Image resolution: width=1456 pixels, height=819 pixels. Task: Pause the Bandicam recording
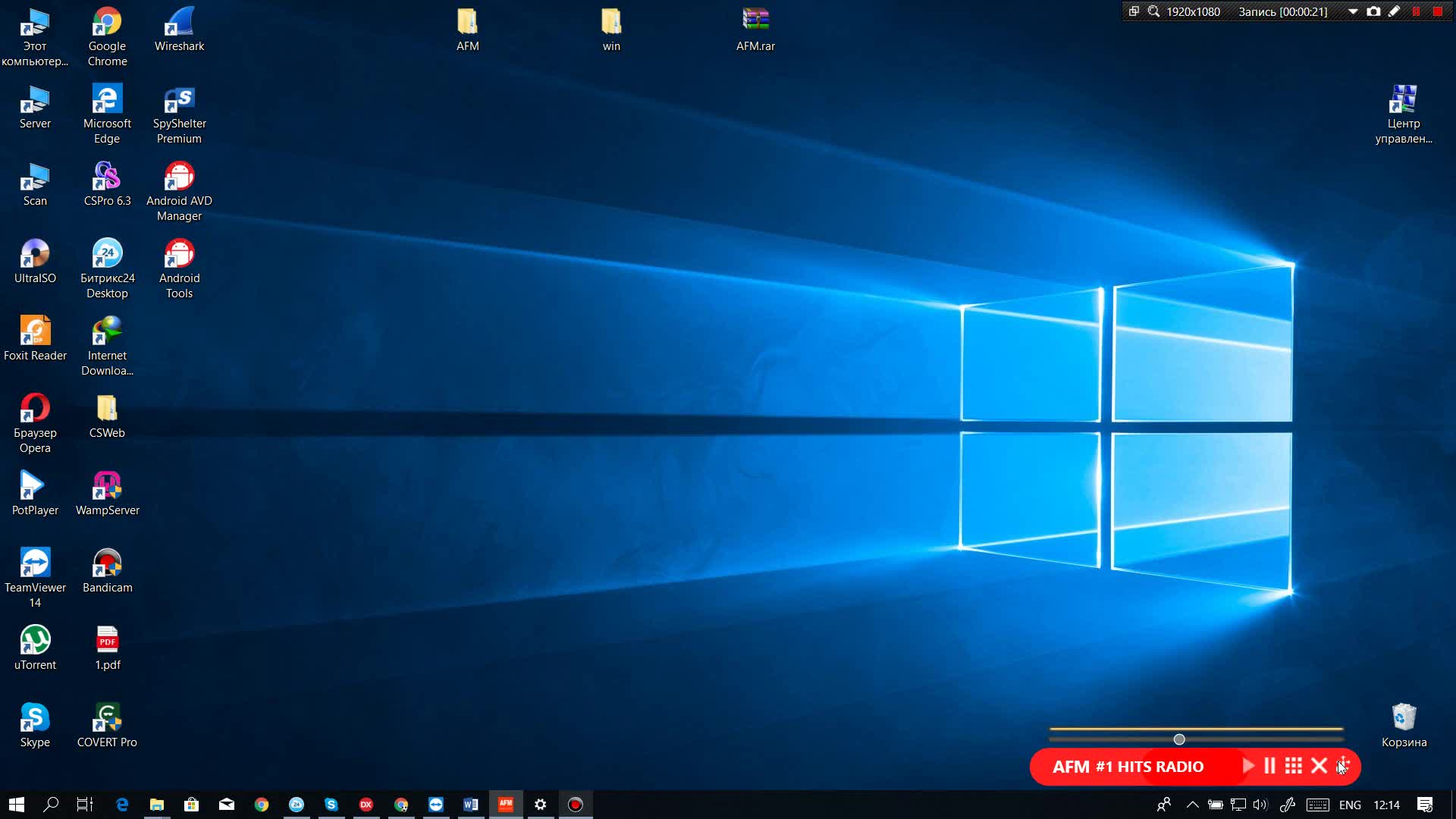click(1416, 11)
